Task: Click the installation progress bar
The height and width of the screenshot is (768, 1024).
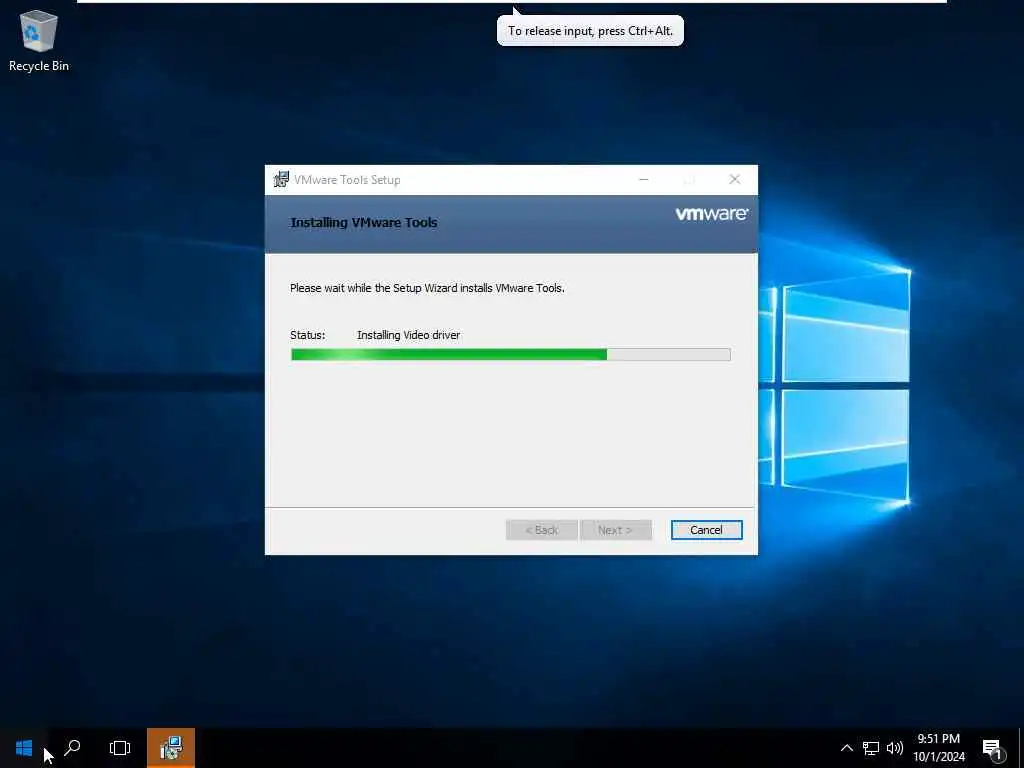Action: tap(511, 354)
